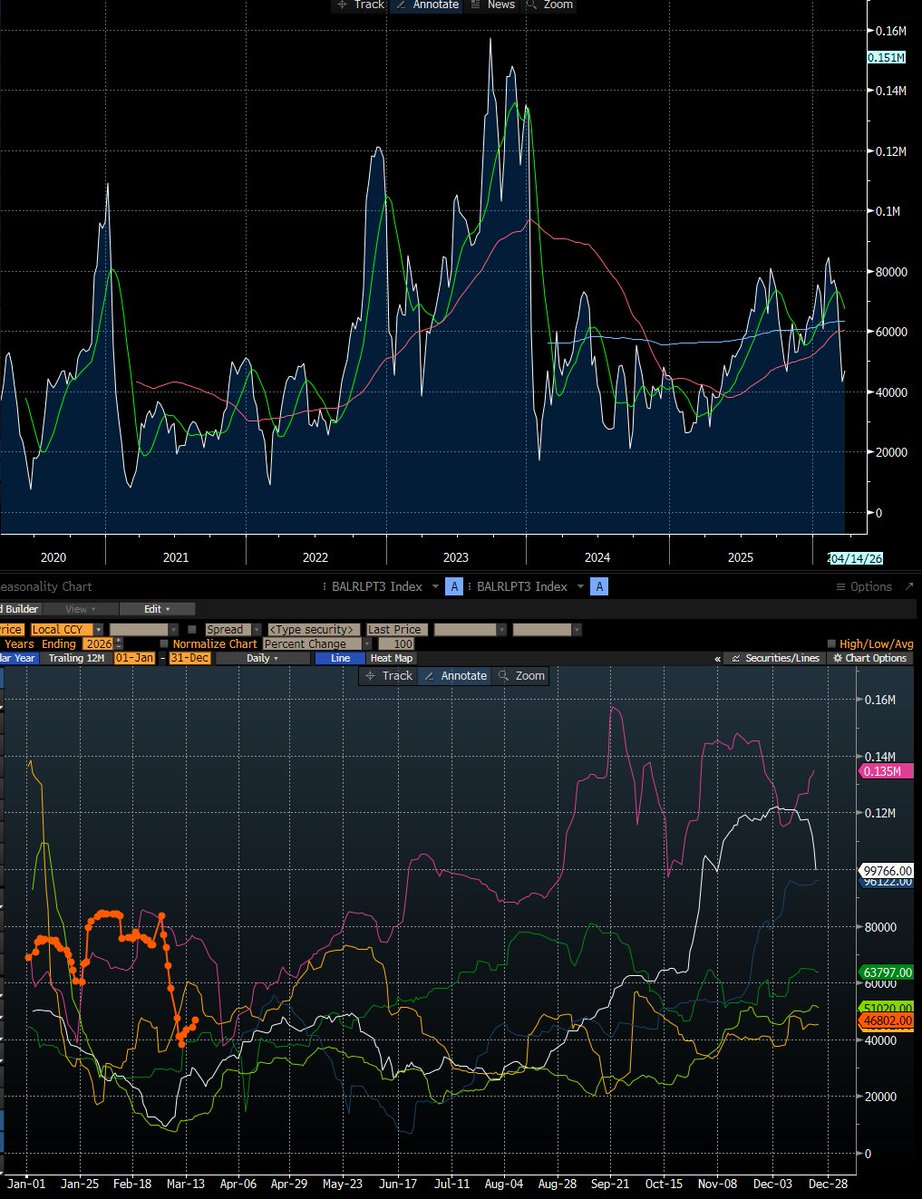Expand the second BALRLPT3 Index dropdown arrow
The image size is (922, 1199).
pos(580,587)
